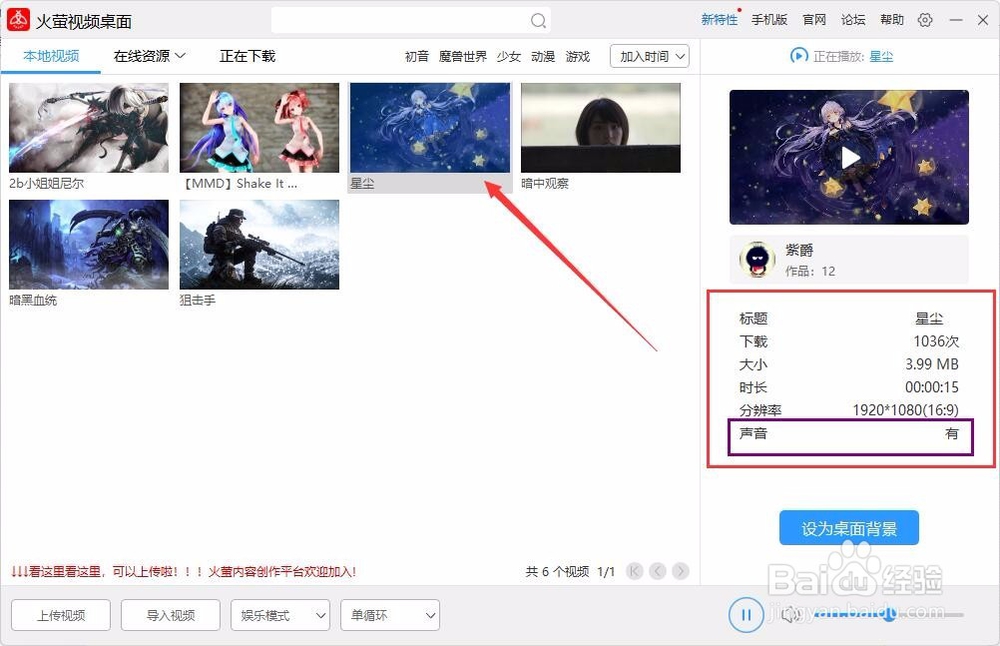Play the 星尘 preview video
The height and width of the screenshot is (646, 1000).
click(x=849, y=158)
